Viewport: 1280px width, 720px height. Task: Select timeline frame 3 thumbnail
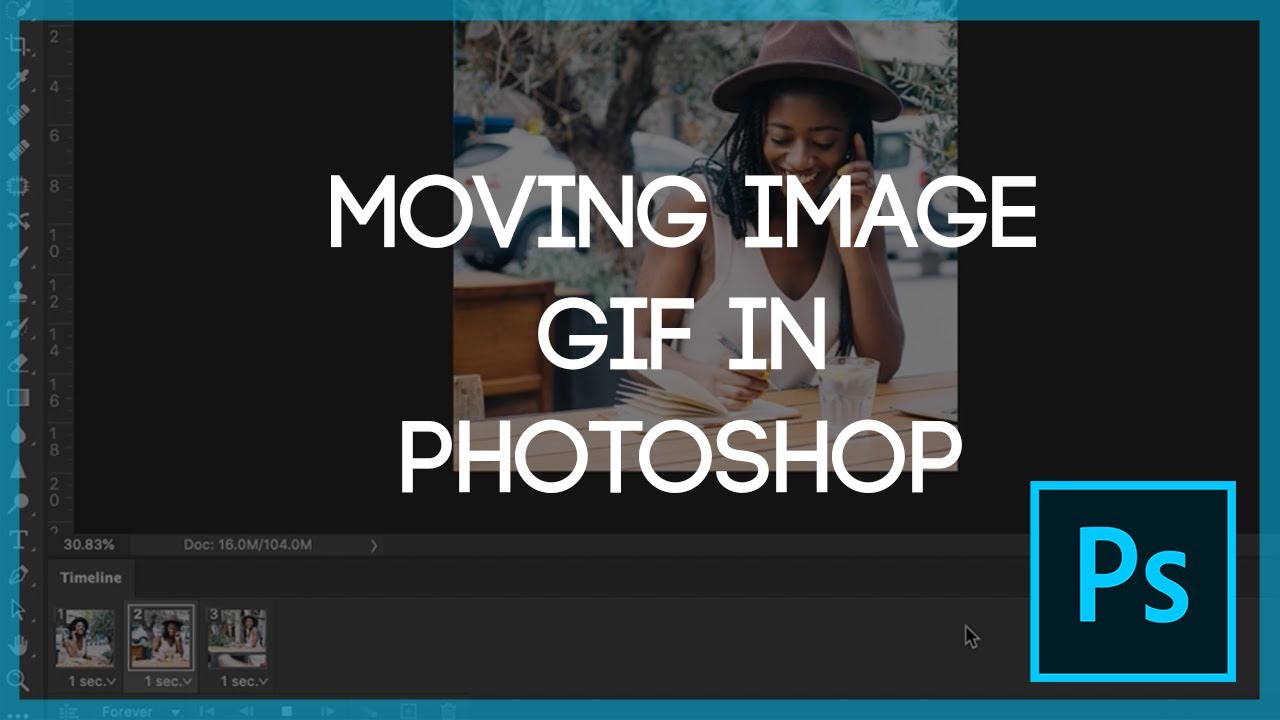coord(237,638)
